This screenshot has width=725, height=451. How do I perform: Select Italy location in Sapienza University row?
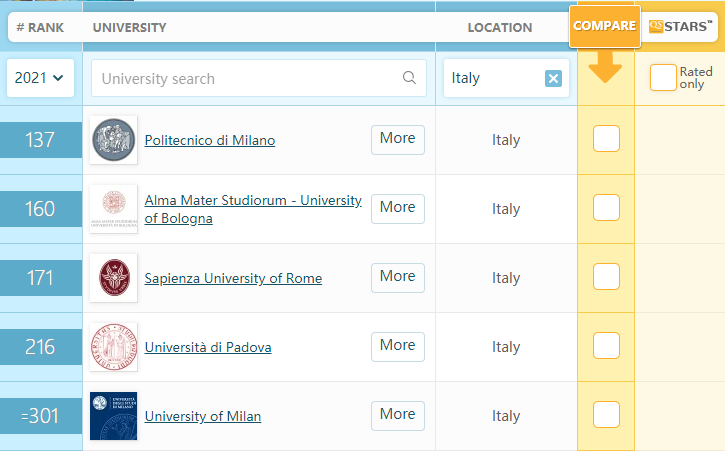coord(506,278)
